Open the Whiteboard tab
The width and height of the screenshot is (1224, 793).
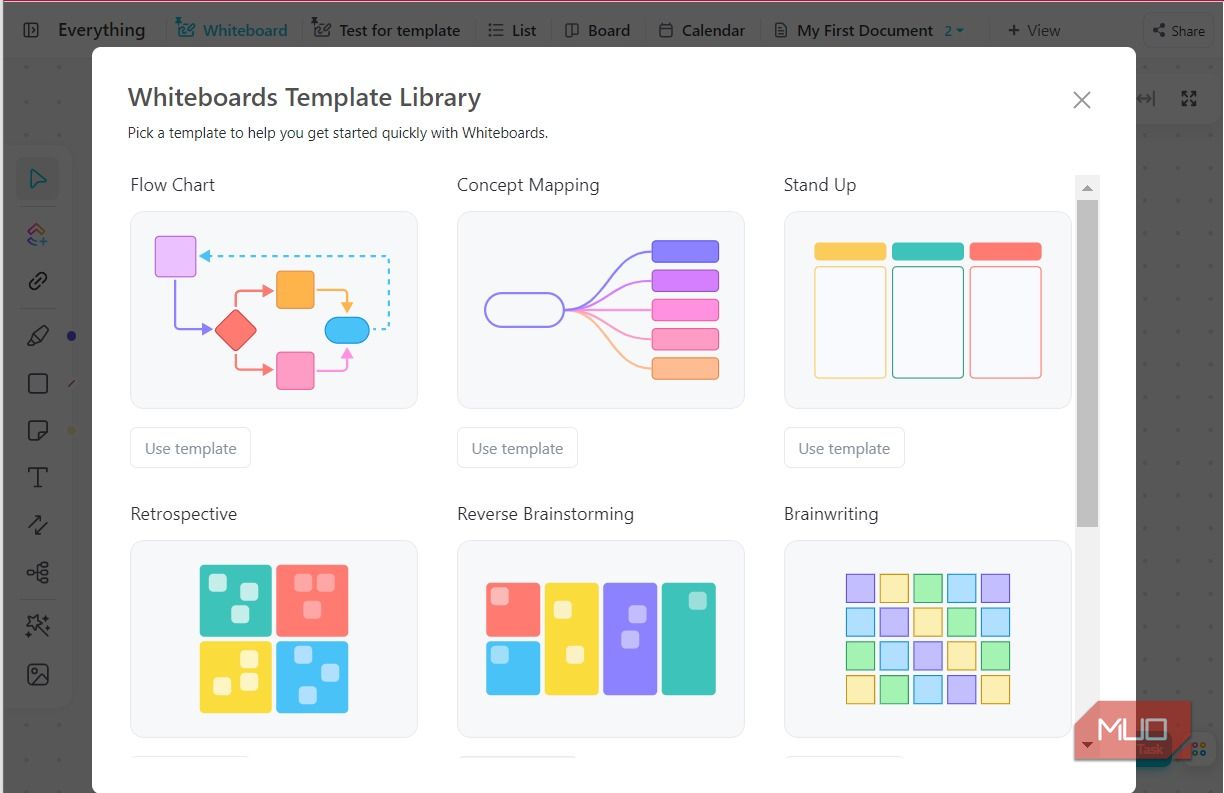(232, 30)
